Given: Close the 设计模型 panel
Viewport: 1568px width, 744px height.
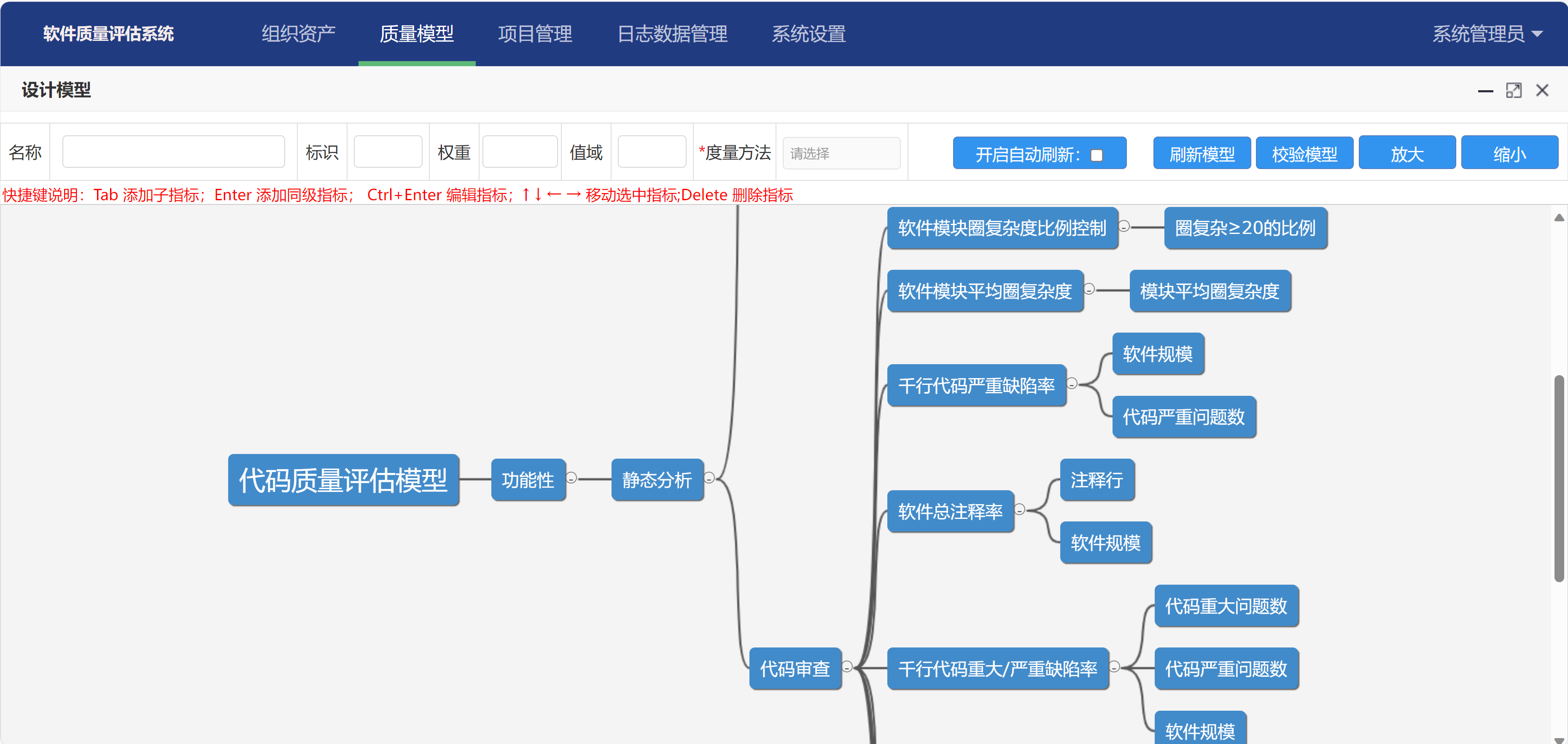Looking at the screenshot, I should [1542, 91].
